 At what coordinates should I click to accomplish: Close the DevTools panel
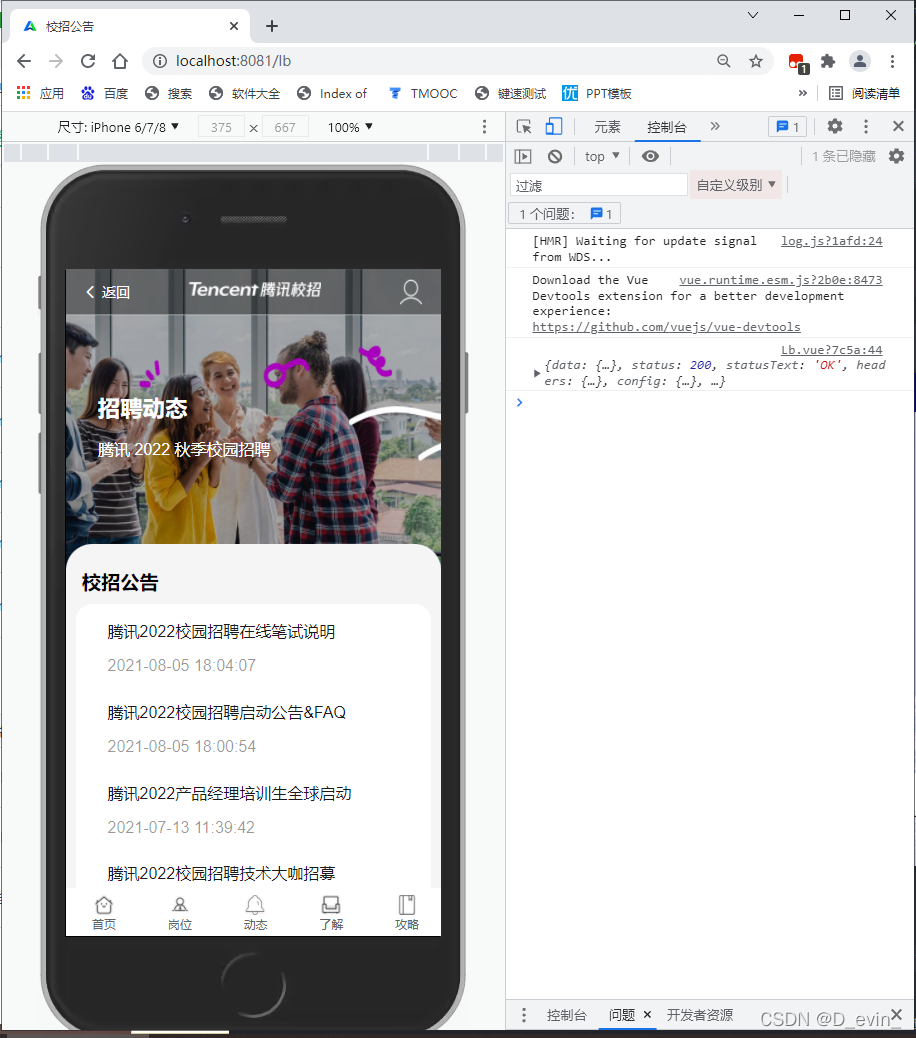898,126
